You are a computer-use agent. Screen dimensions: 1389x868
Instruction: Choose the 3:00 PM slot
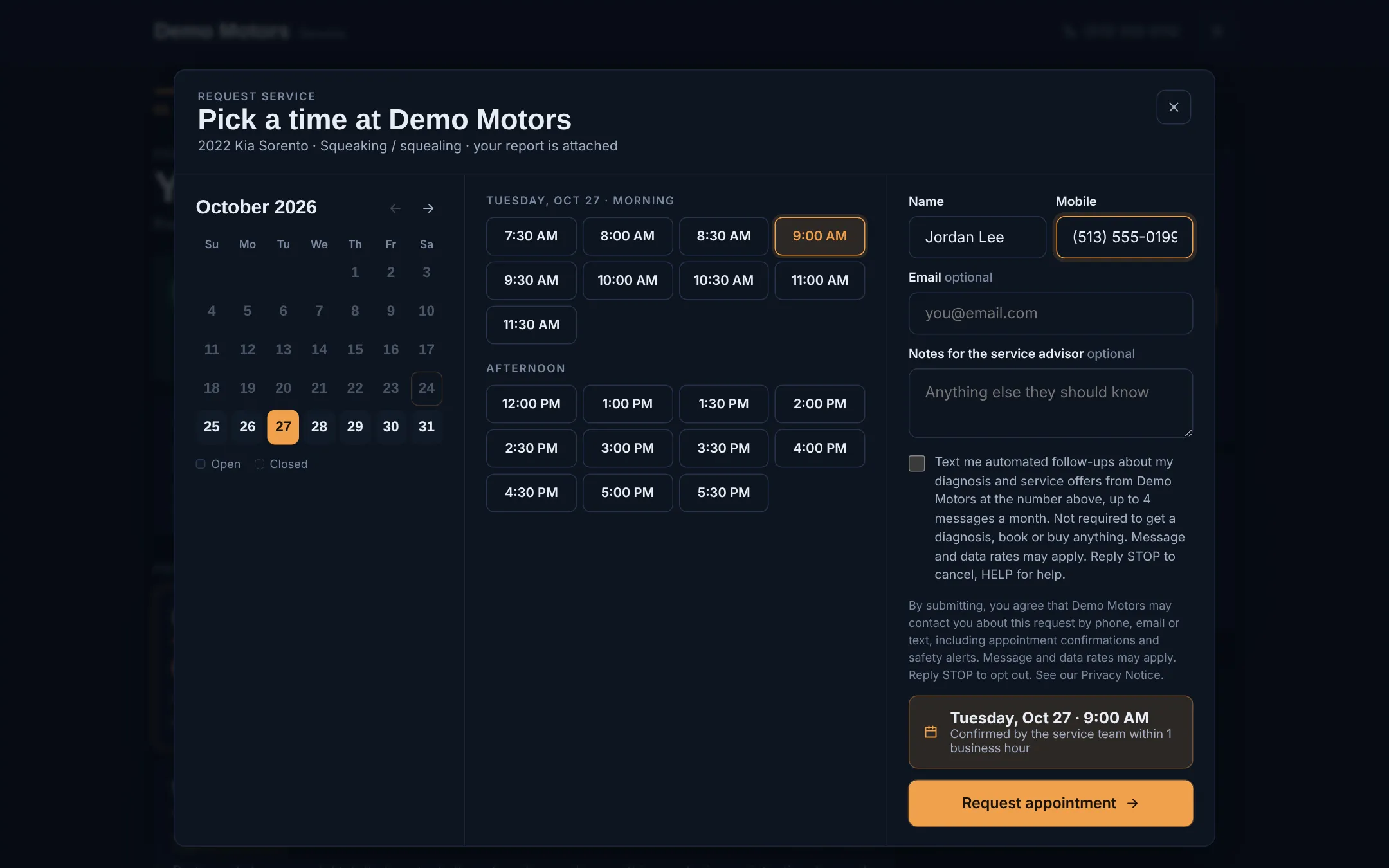click(x=628, y=448)
